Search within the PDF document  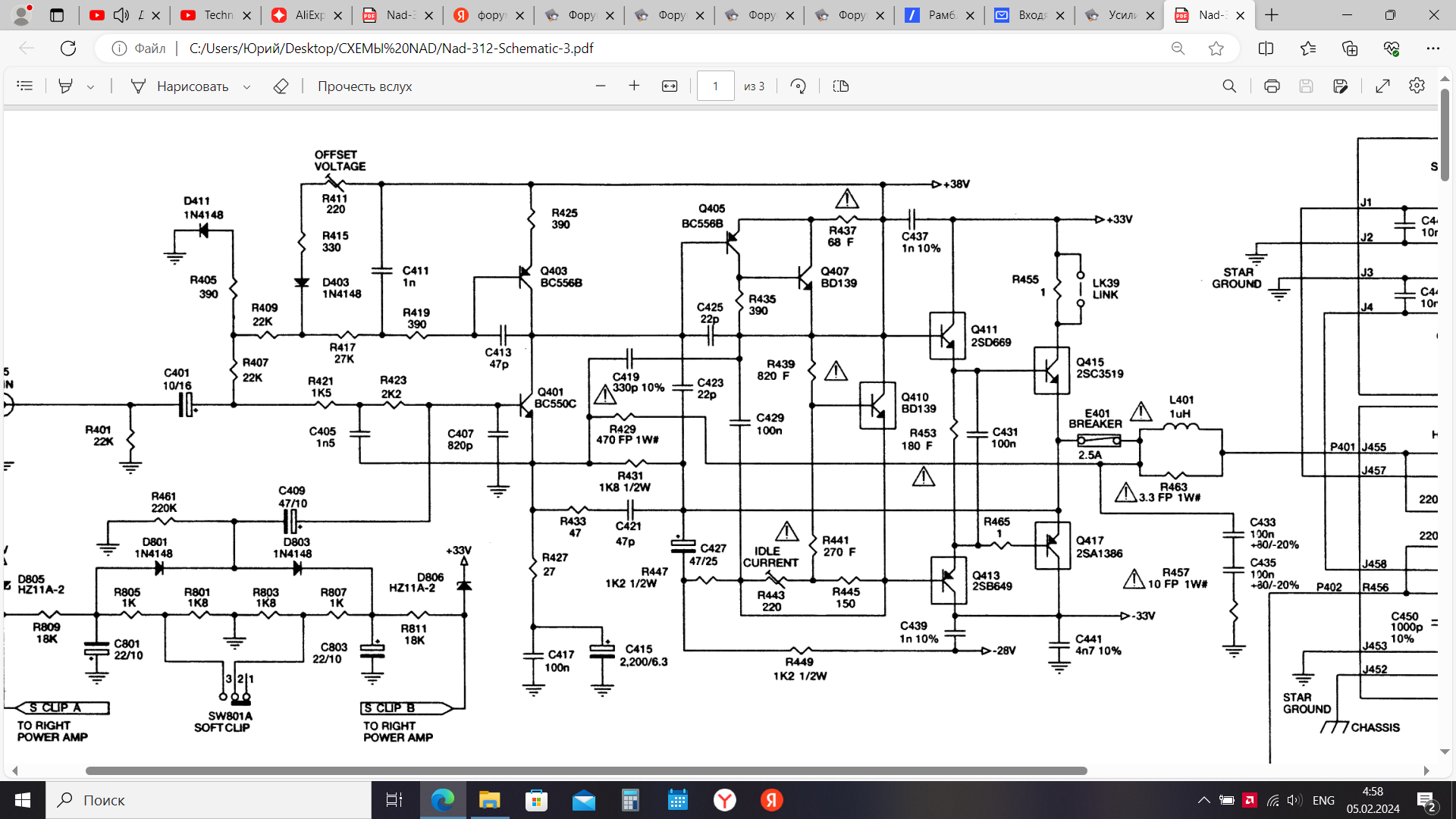tap(1229, 86)
